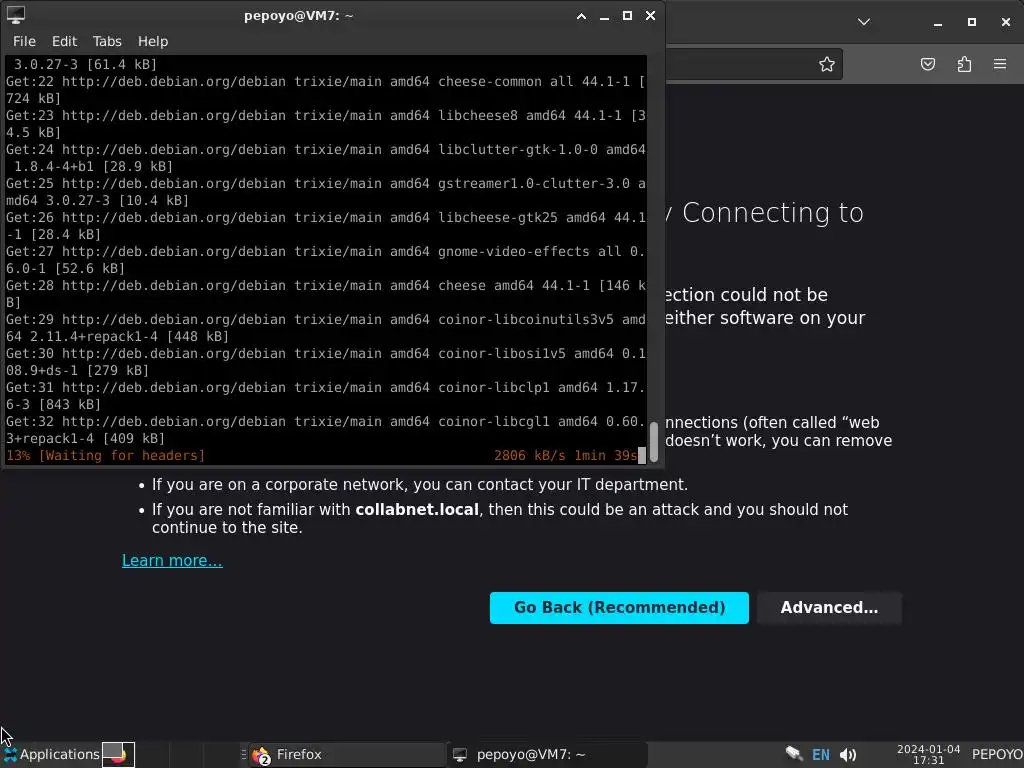This screenshot has height=768, width=1024.
Task: Click the Advanced… button
Action: click(x=829, y=607)
